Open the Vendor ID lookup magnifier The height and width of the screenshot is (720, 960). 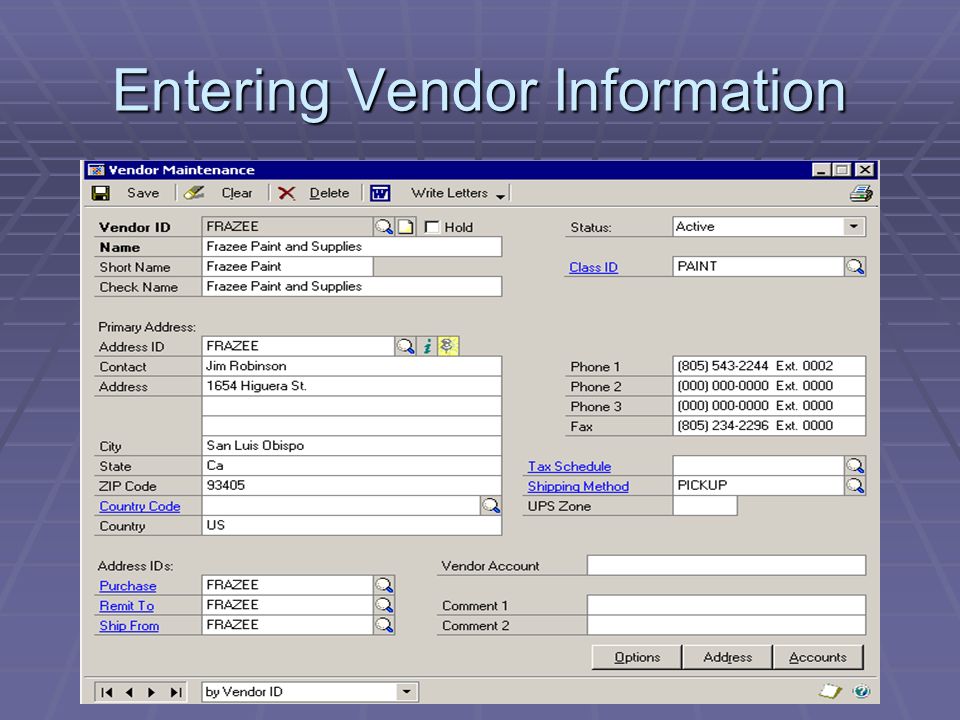384,227
